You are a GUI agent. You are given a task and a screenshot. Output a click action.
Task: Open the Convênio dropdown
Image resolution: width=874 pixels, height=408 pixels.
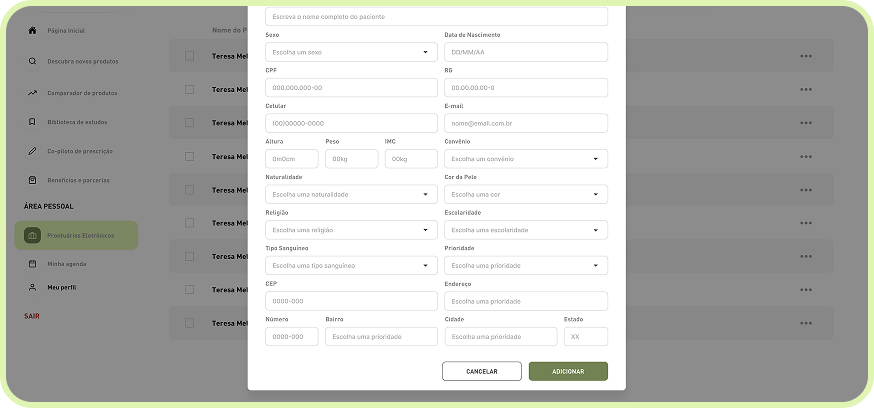coord(525,159)
